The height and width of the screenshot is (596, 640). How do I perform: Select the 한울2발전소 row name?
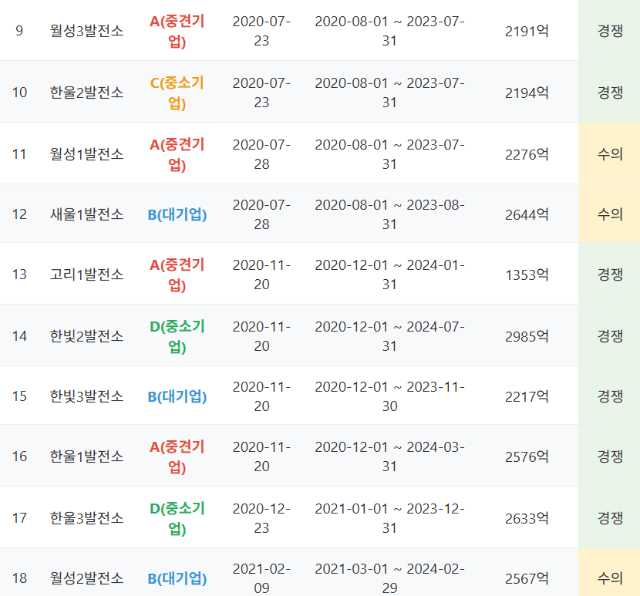click(x=87, y=92)
